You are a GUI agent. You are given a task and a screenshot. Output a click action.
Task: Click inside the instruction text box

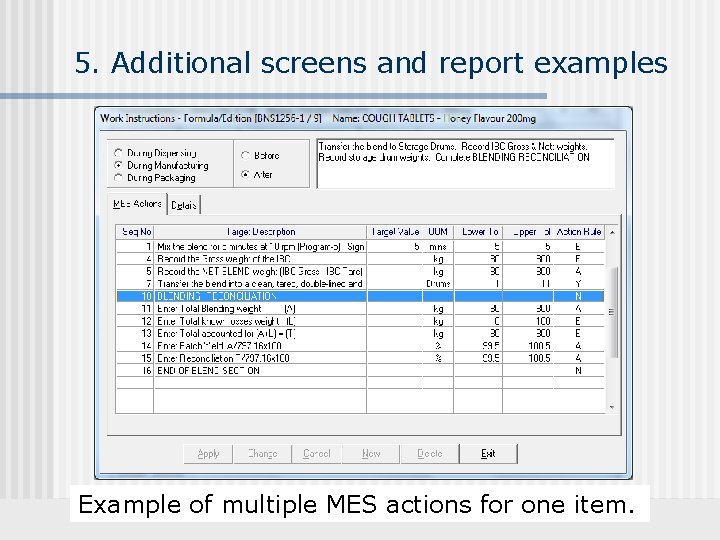[x=465, y=163]
